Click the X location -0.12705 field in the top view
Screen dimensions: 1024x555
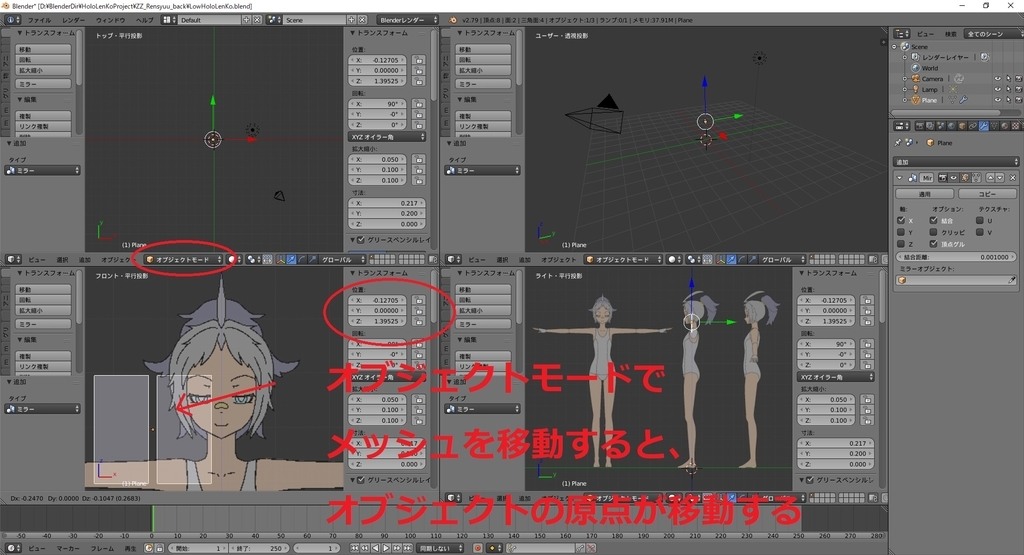(x=378, y=60)
